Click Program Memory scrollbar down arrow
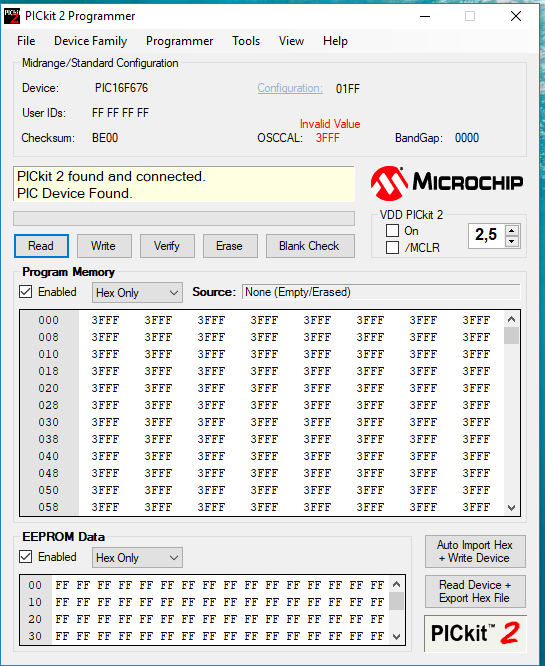 pos(511,508)
